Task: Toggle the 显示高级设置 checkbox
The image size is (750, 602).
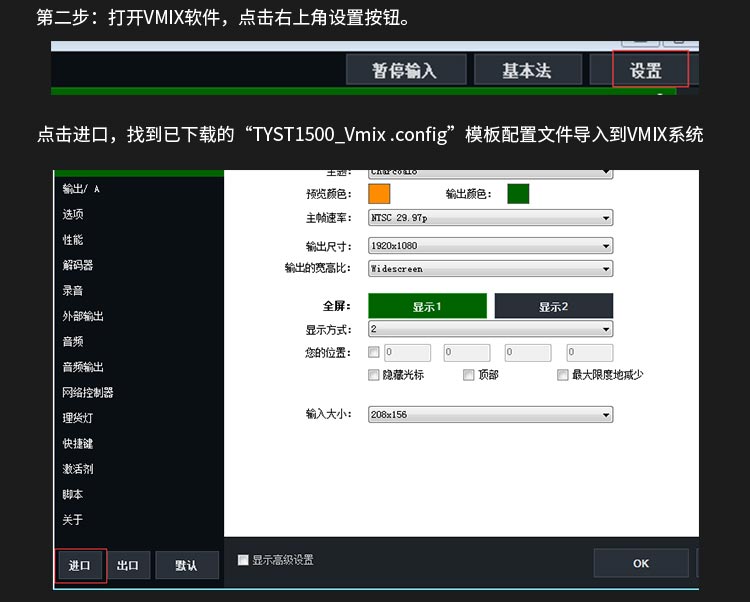Action: 243,560
